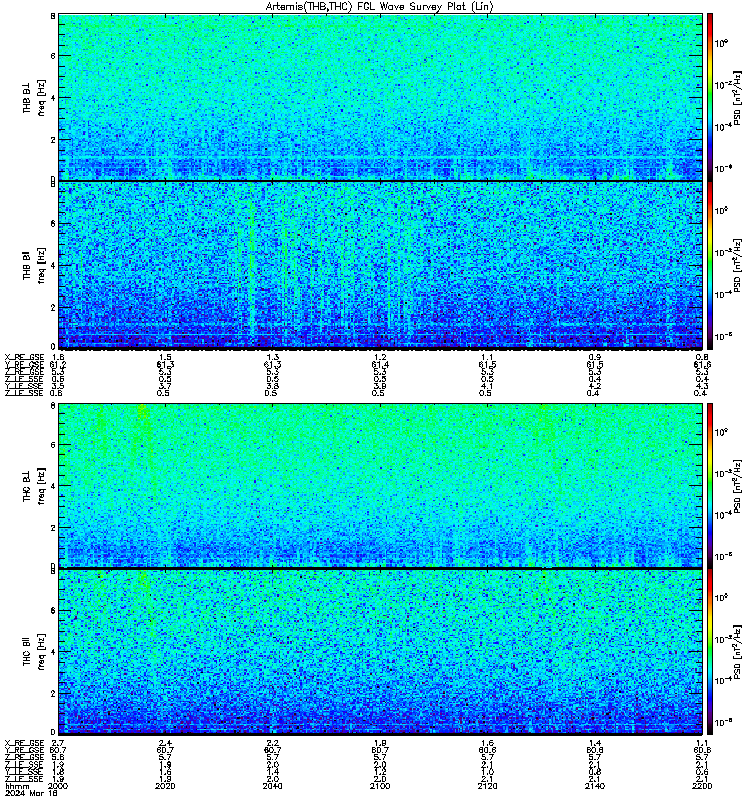Image resolution: width=750 pixels, height=800 pixels.
Task: Click the THB X_RE_GSE value '1.2'
Action: 380,358
